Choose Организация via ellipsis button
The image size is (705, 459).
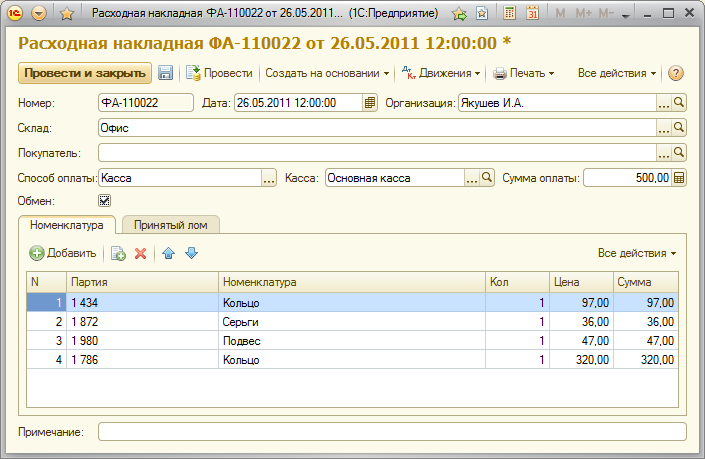664,103
